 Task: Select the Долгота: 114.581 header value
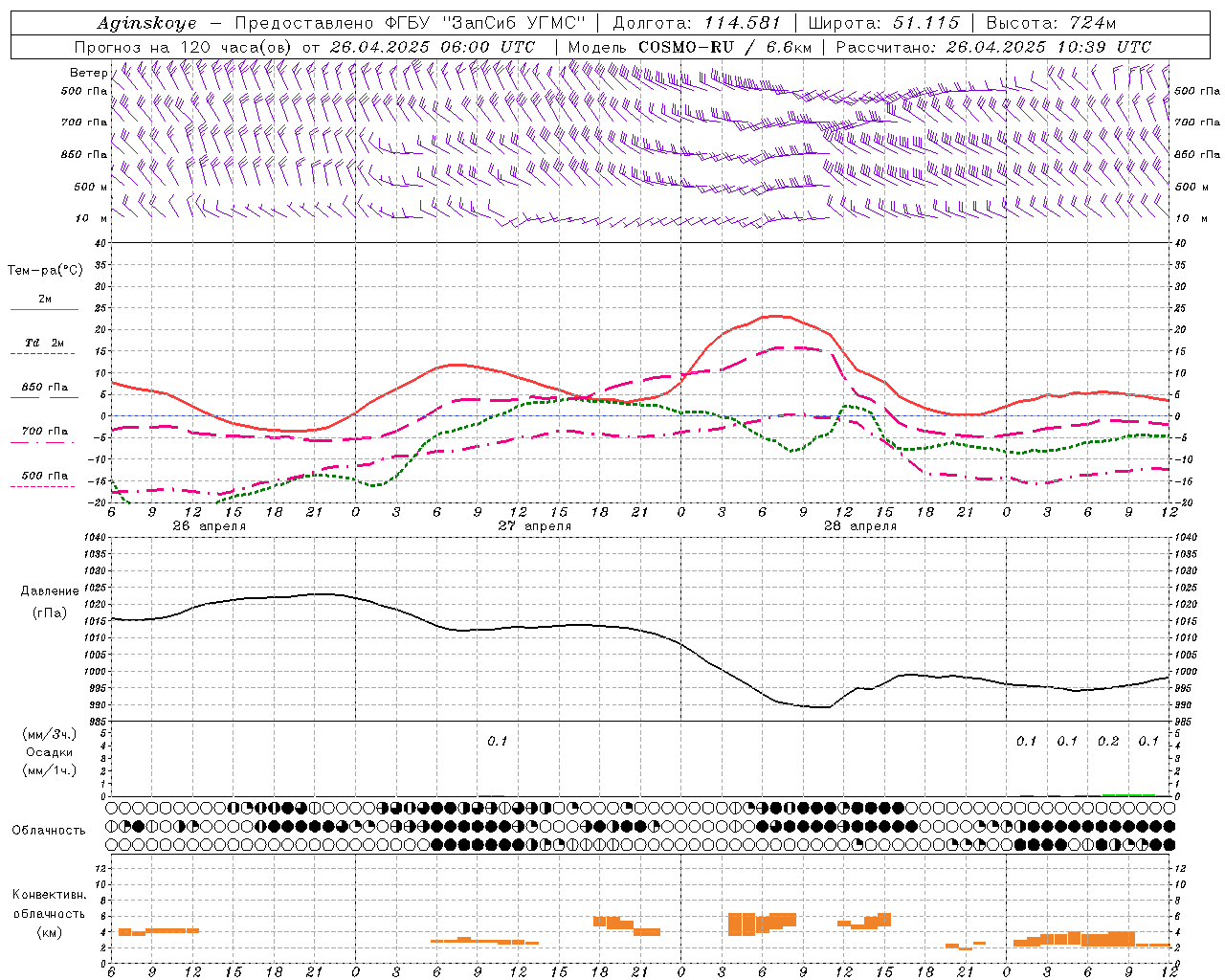click(x=698, y=23)
